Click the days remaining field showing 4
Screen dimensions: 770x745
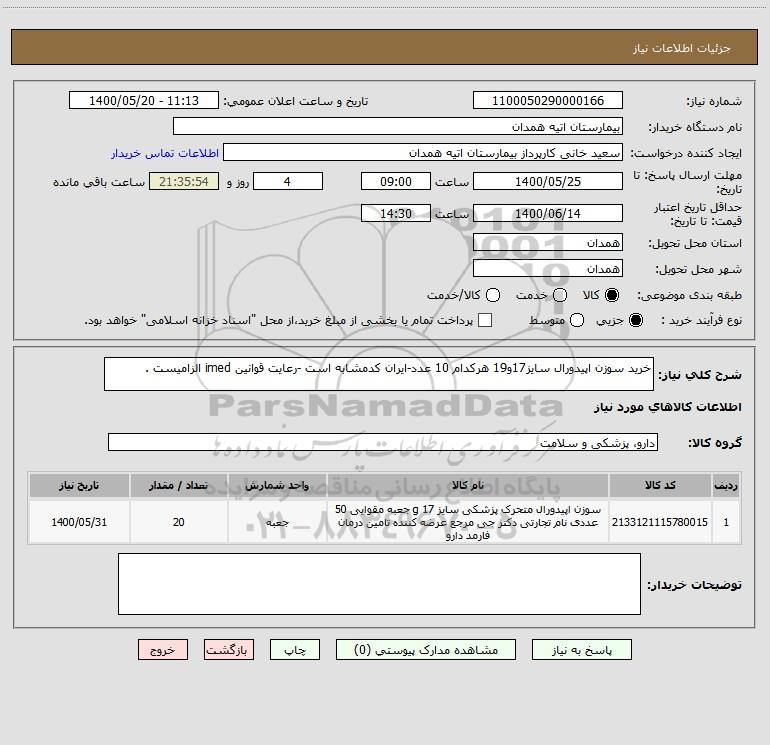288,181
